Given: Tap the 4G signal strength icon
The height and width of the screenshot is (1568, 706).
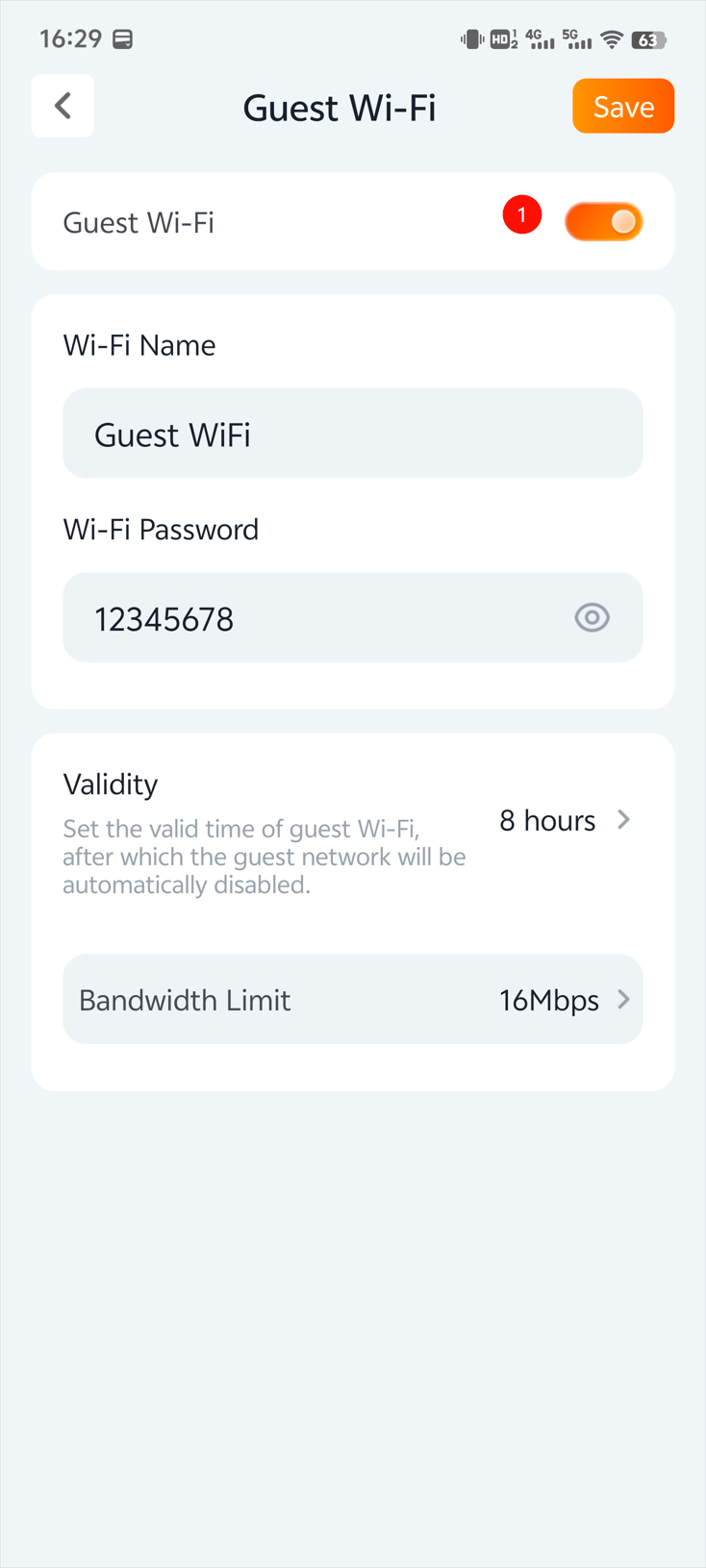Looking at the screenshot, I should pos(540,39).
